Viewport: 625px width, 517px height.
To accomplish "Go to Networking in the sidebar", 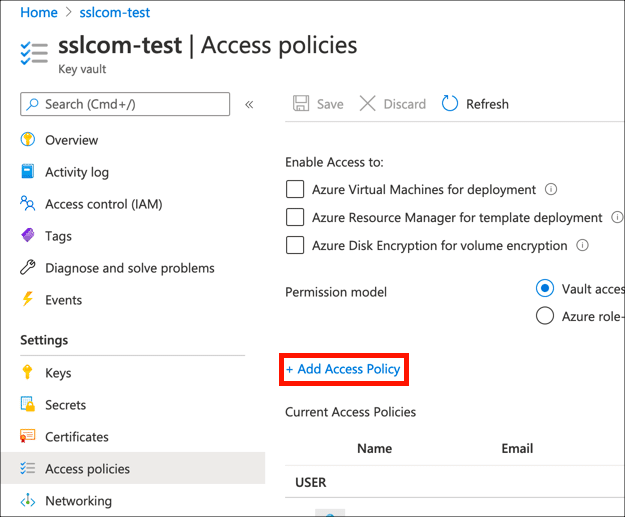I will (x=78, y=501).
